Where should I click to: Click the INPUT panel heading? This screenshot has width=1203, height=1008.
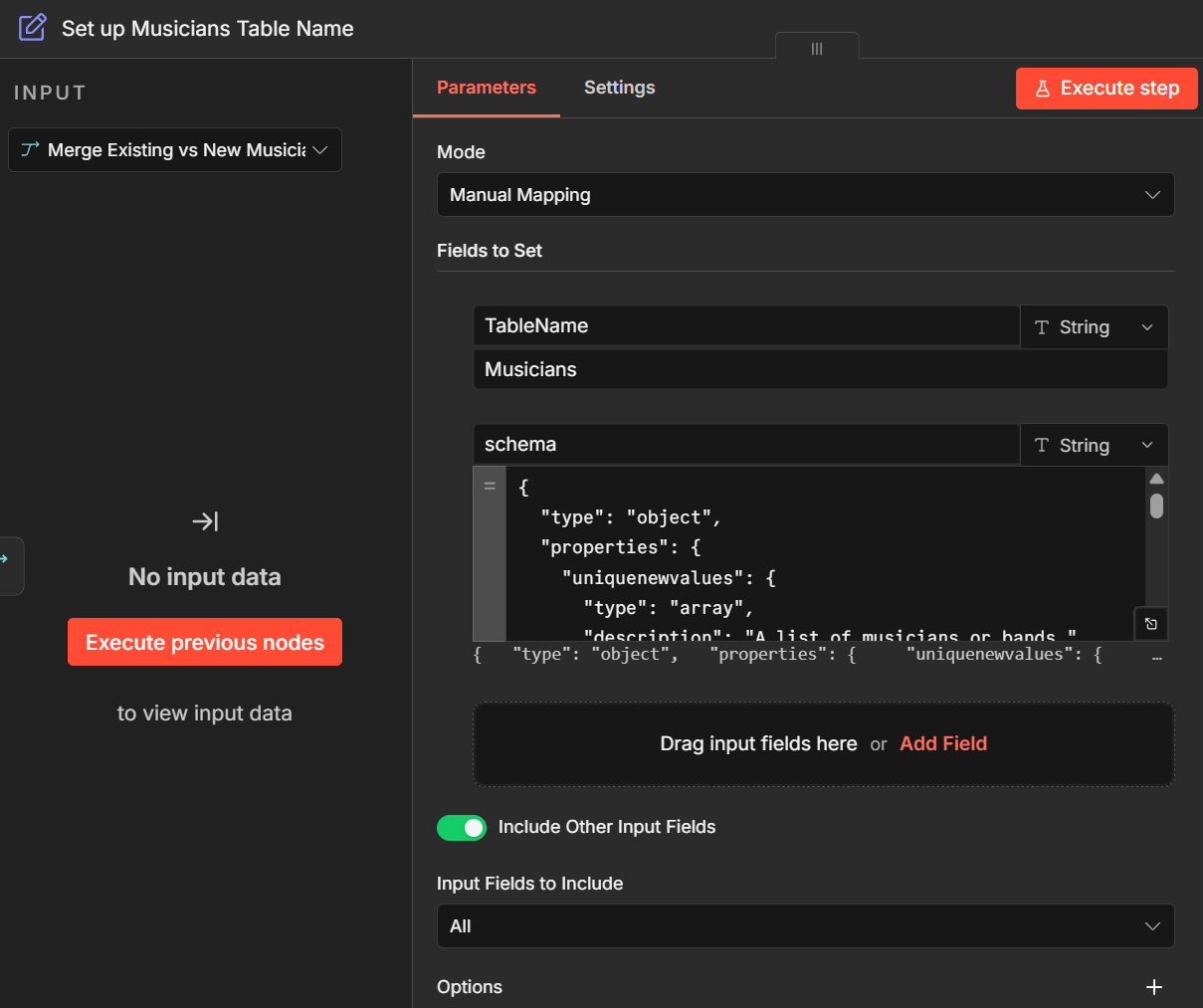pyautogui.click(x=50, y=93)
